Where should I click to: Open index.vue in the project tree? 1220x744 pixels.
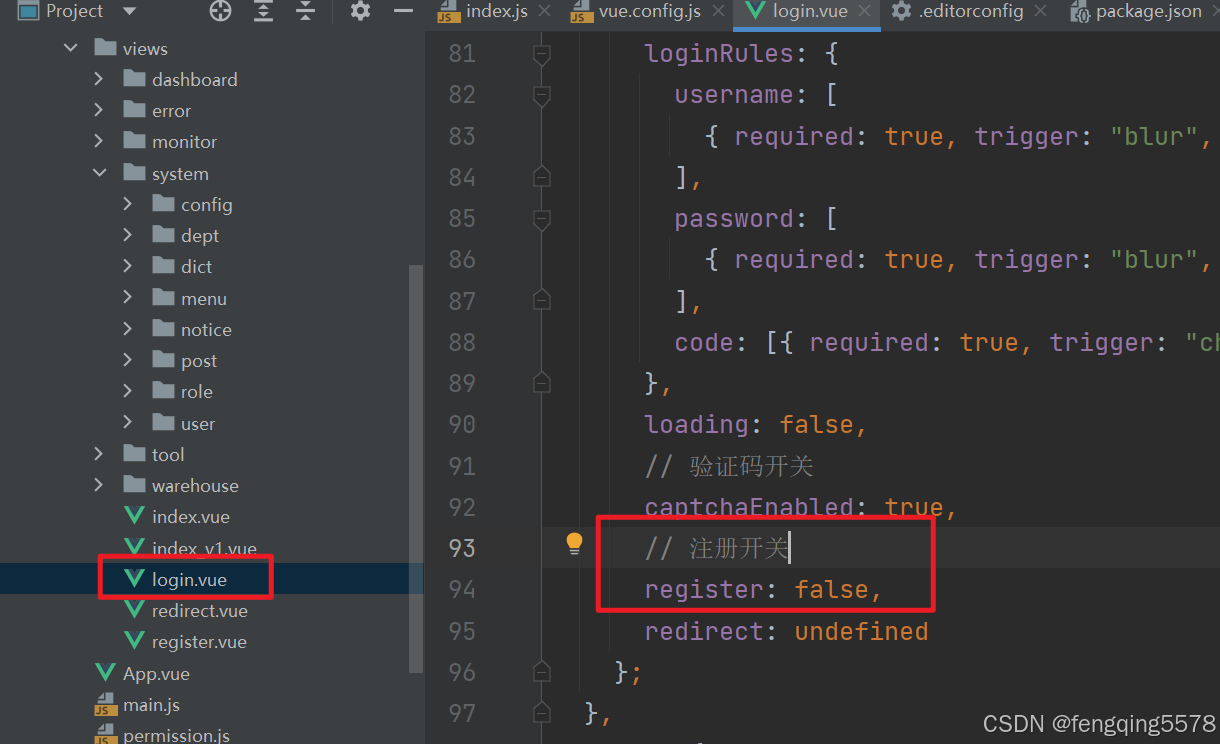(x=190, y=517)
